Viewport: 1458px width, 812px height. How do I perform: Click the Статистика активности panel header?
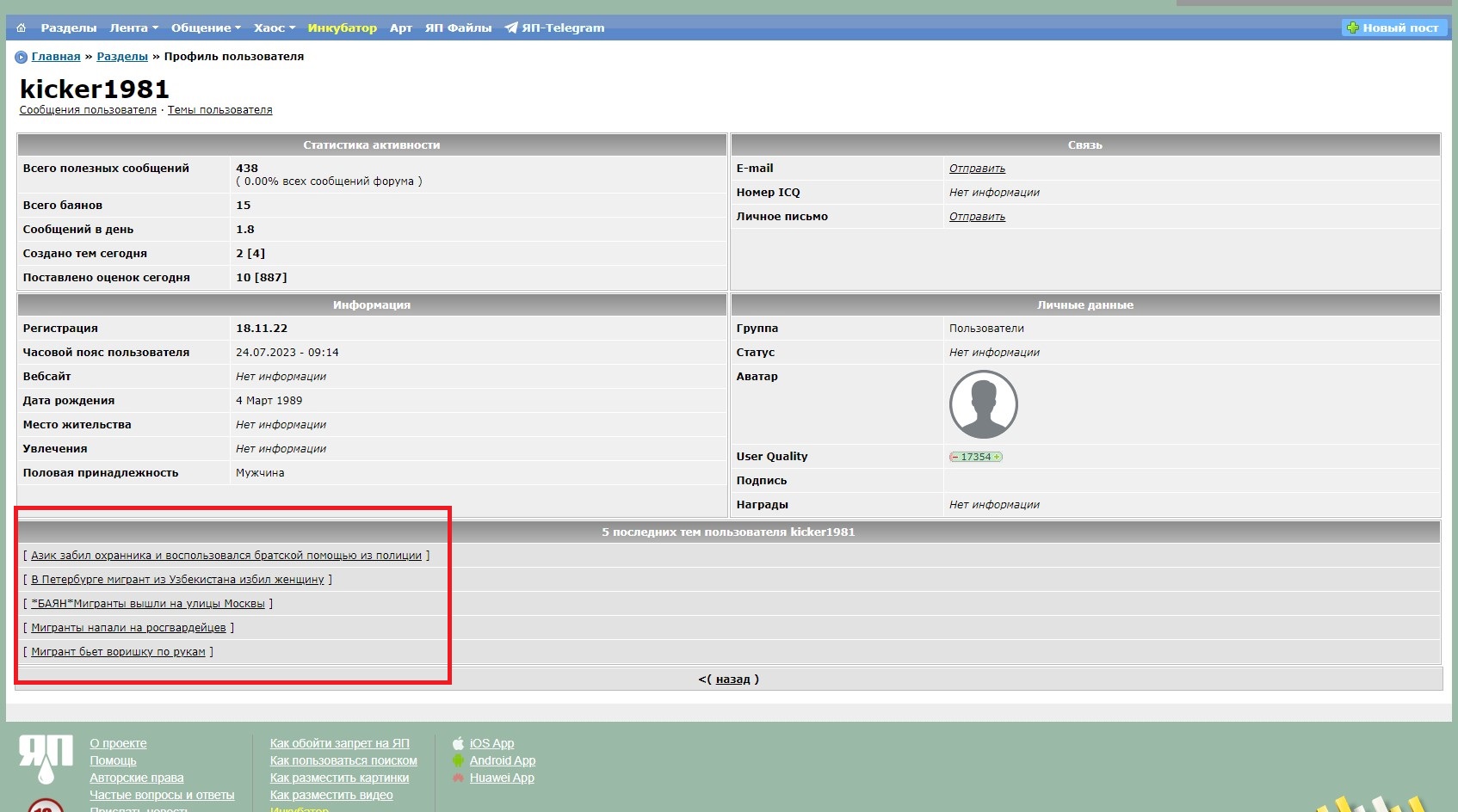(x=372, y=145)
